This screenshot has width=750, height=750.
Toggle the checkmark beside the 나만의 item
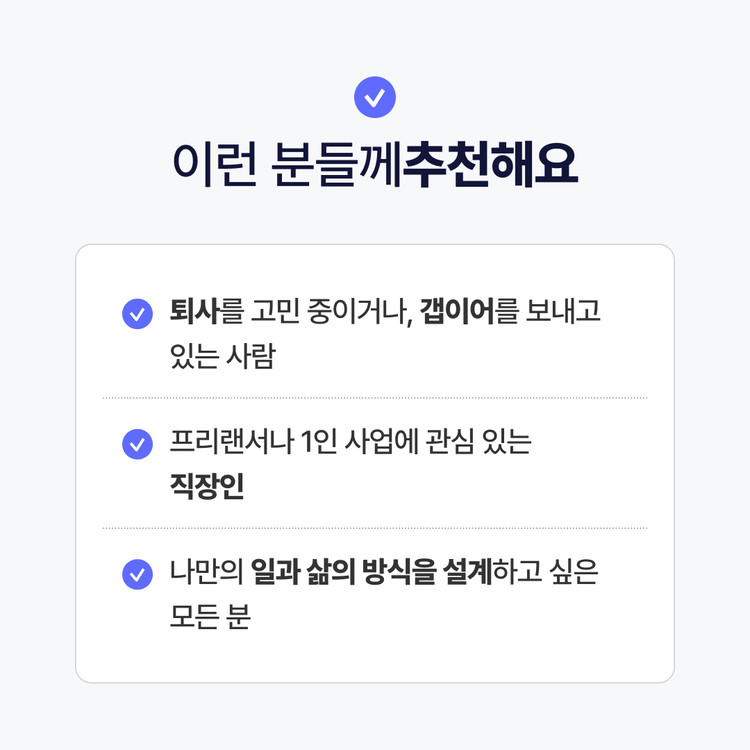pyautogui.click(x=136, y=574)
